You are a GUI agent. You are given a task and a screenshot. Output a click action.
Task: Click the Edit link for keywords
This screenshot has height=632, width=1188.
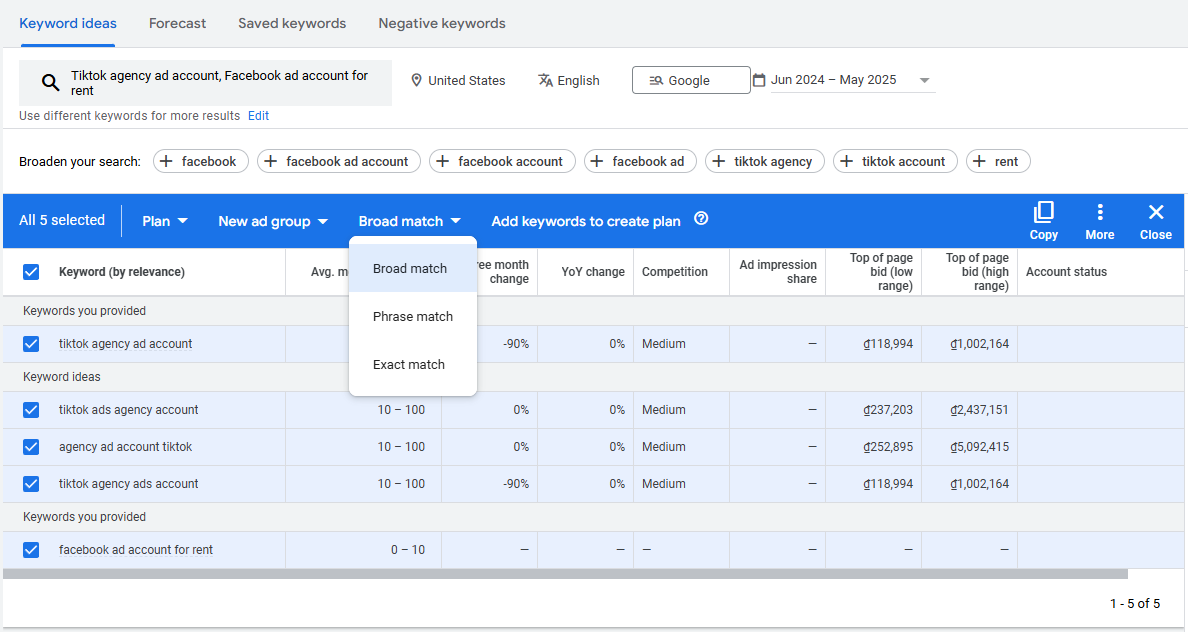tap(258, 116)
